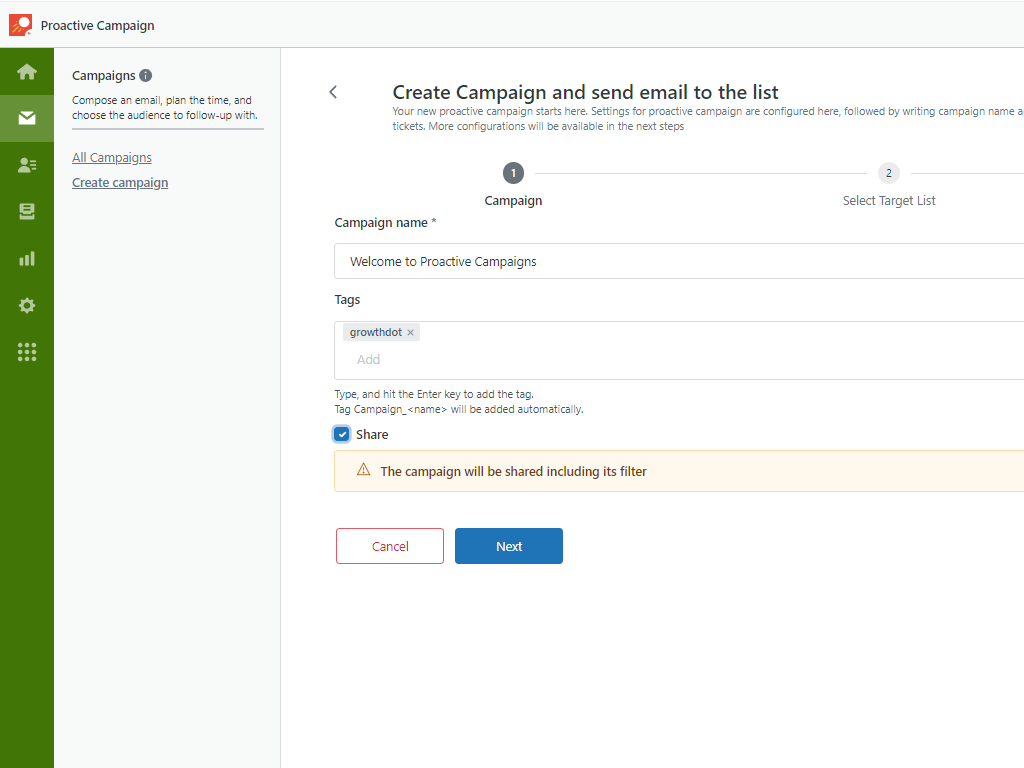This screenshot has width=1024, height=768.
Task: Open the Create campaign link
Action: tap(120, 183)
